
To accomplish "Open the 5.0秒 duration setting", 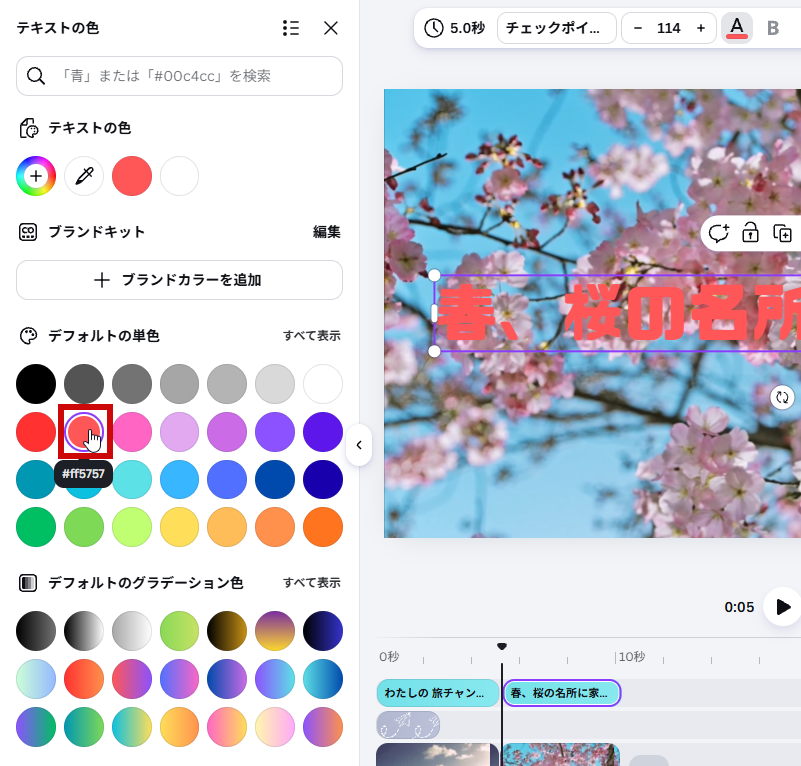I will [x=455, y=28].
